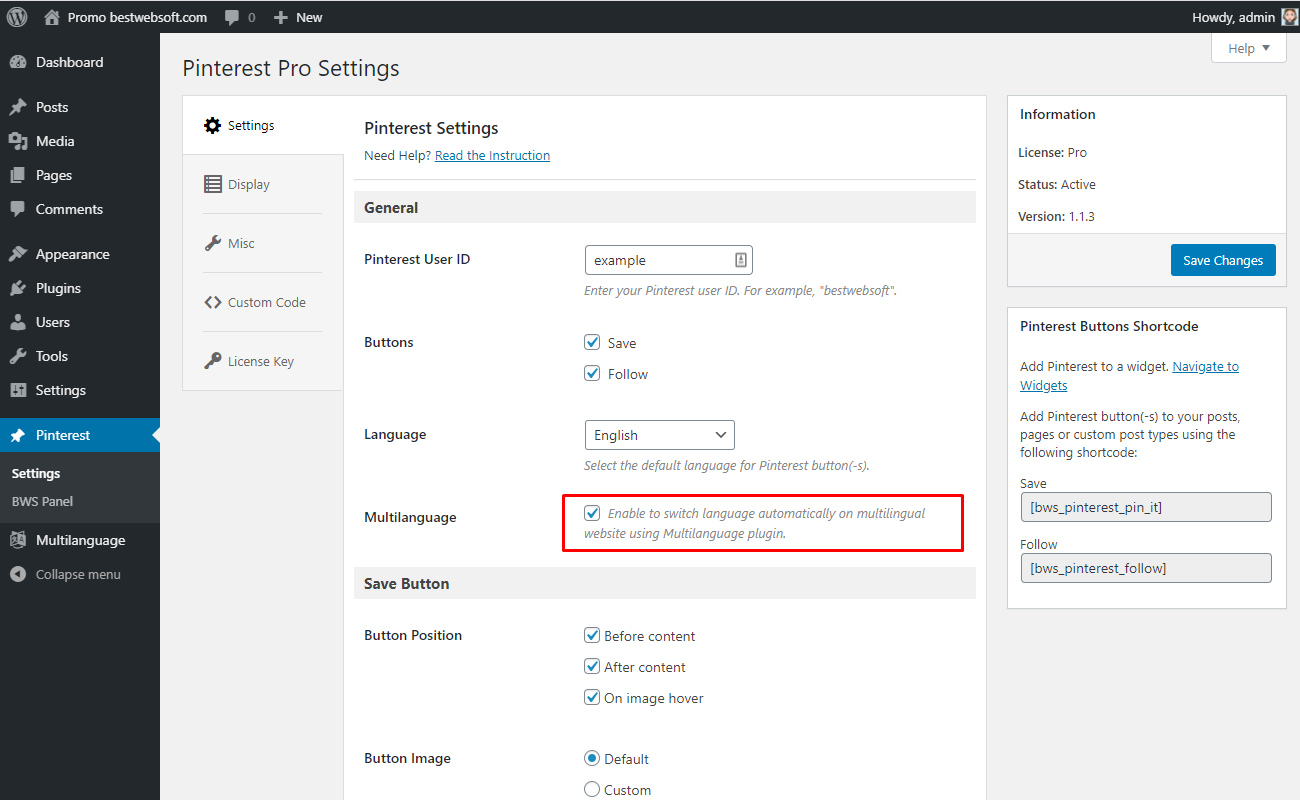Expand the Help dropdown
The image size is (1300, 800).
tap(1249, 48)
